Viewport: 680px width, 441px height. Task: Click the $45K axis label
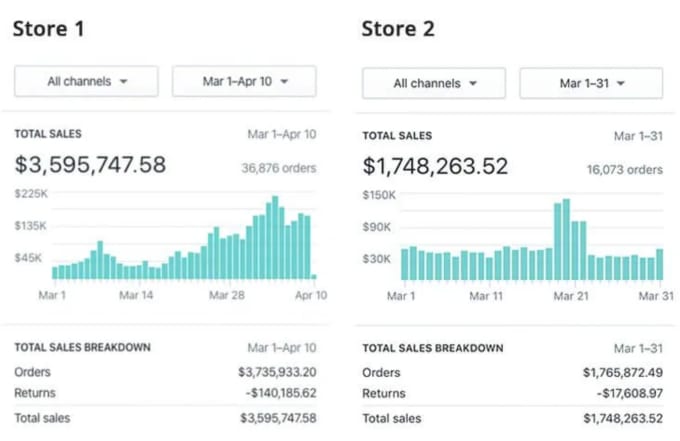coord(28,258)
